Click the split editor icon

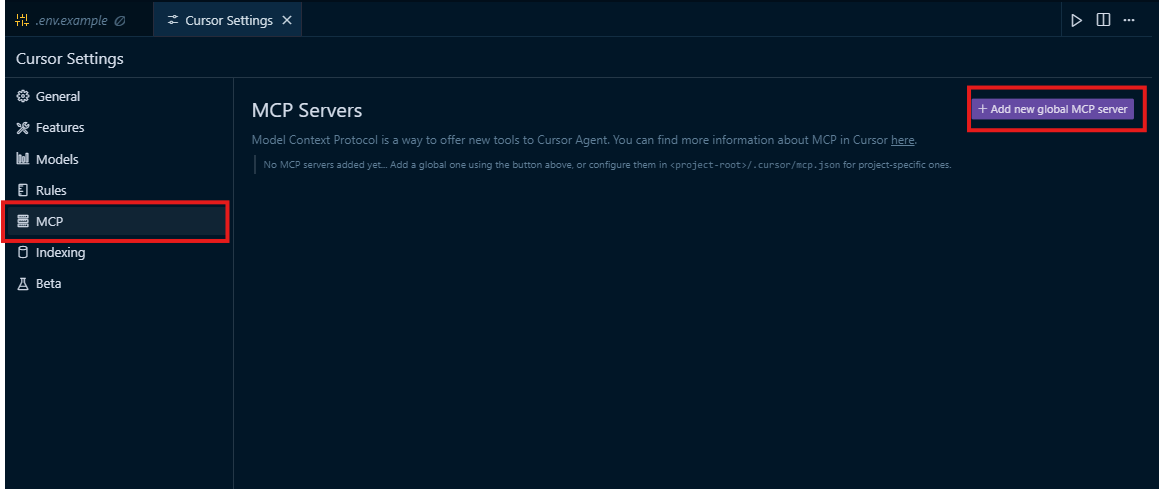pyautogui.click(x=1103, y=20)
